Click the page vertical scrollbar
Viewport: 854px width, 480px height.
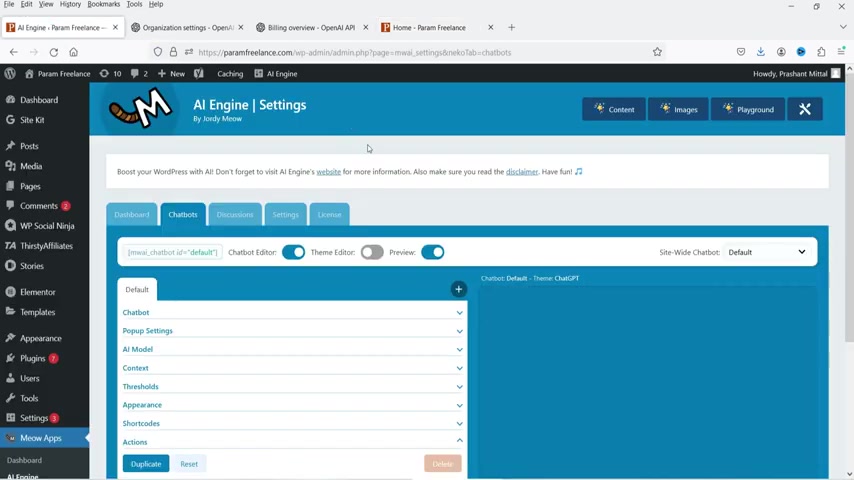point(850,207)
